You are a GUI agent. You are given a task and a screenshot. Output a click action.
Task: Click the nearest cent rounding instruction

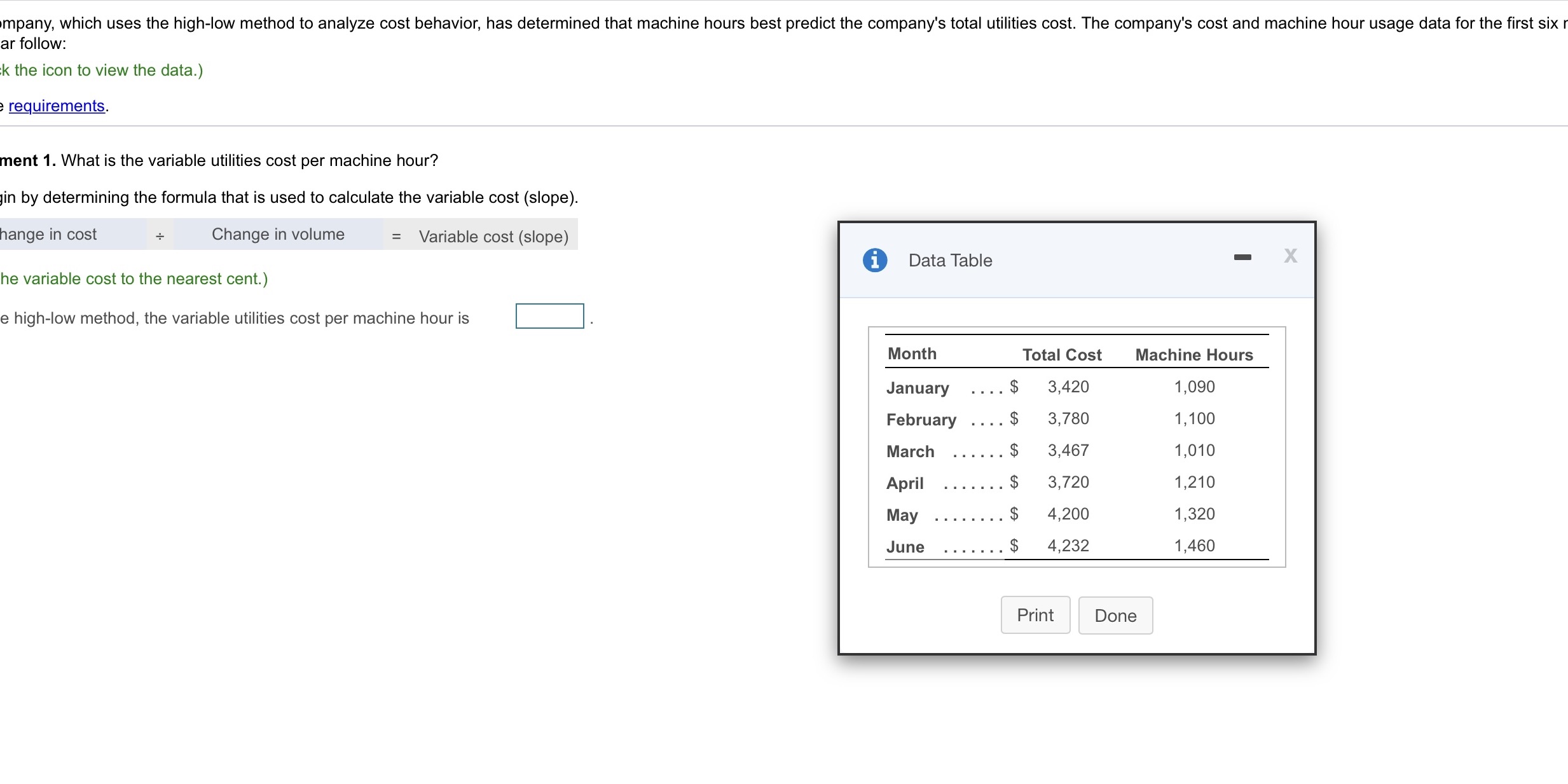(134, 279)
